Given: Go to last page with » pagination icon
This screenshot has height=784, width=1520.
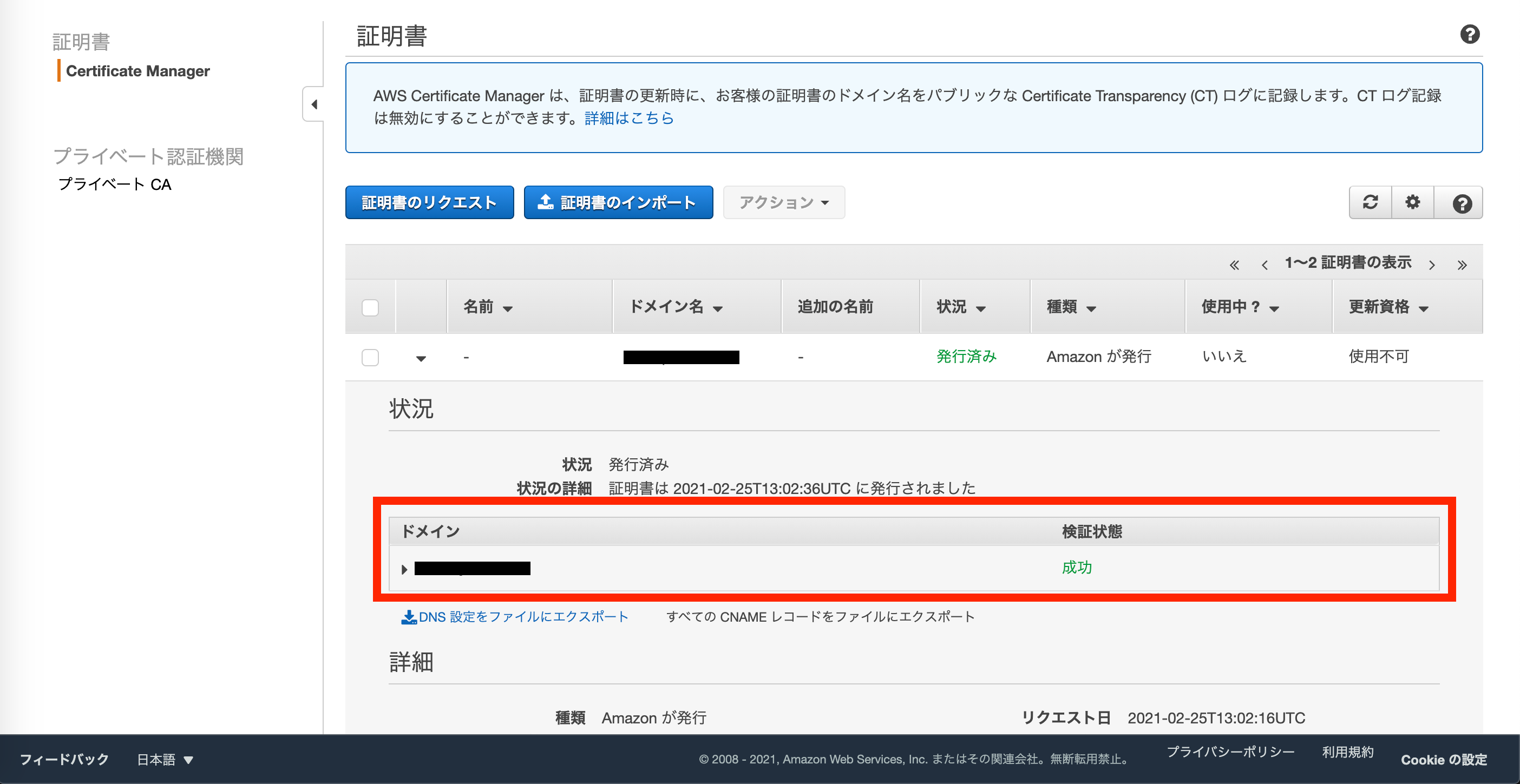Looking at the screenshot, I should (x=1463, y=264).
